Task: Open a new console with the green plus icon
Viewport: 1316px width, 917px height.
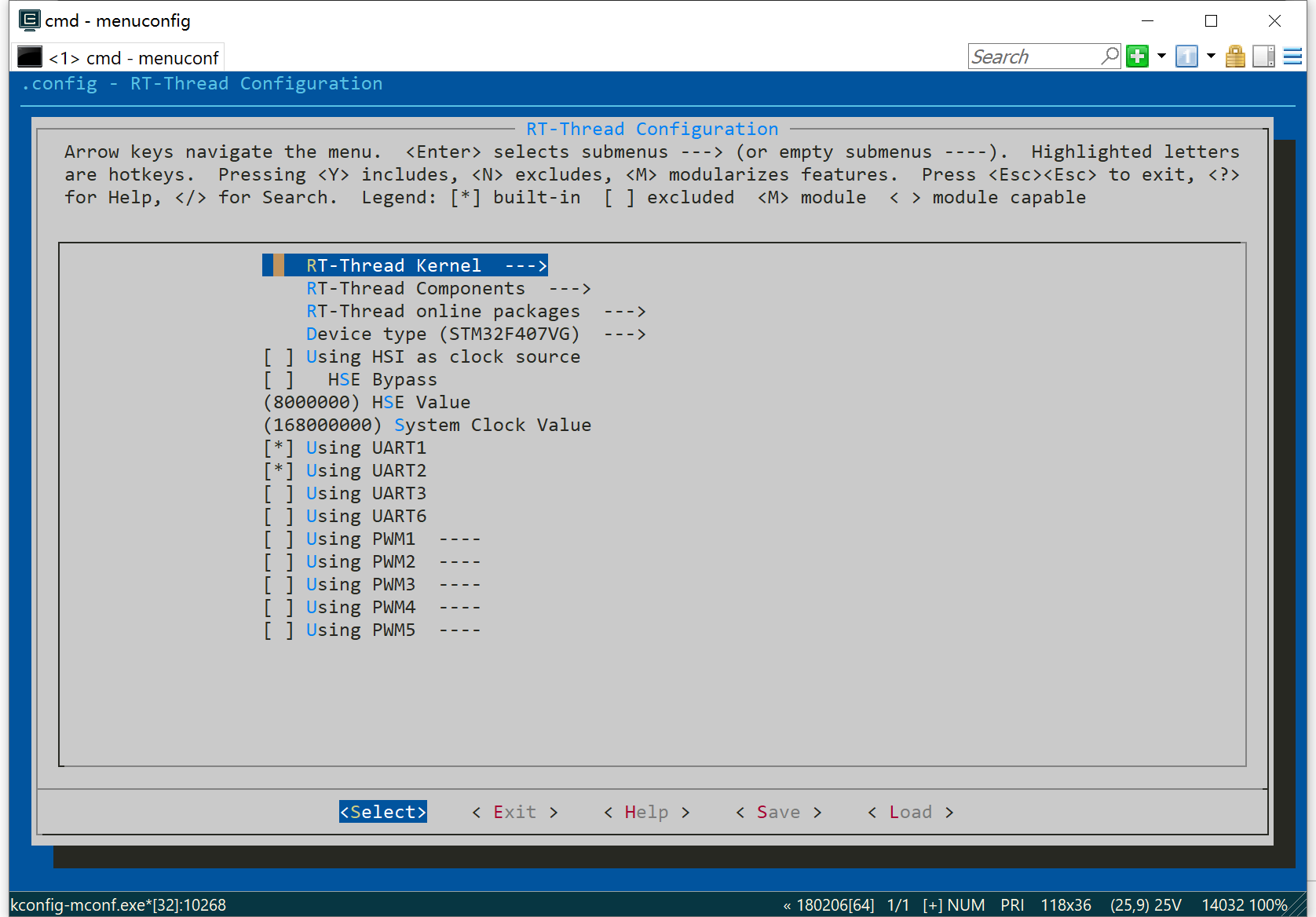Action: (x=1137, y=57)
